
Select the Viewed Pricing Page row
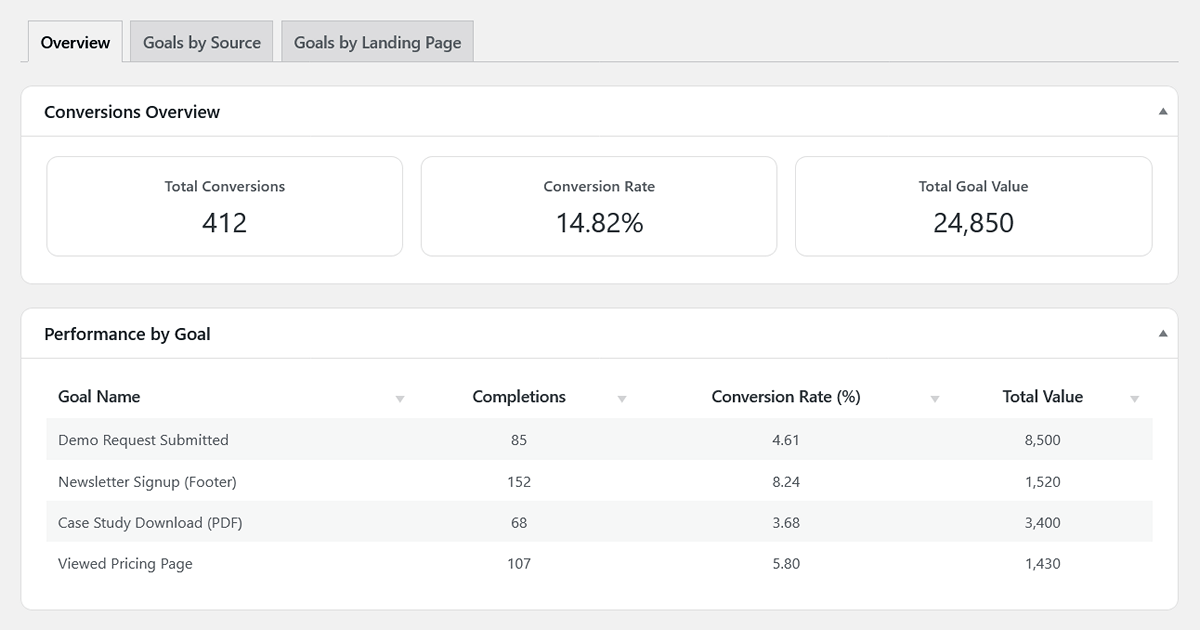(600, 563)
